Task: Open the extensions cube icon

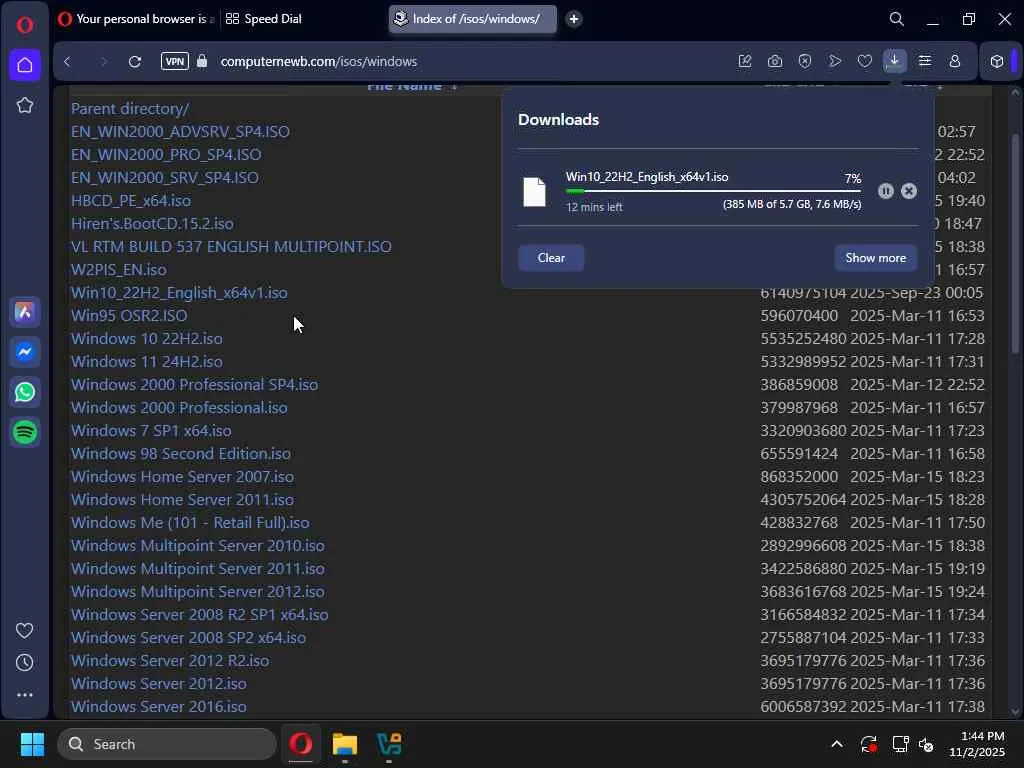Action: point(997,61)
